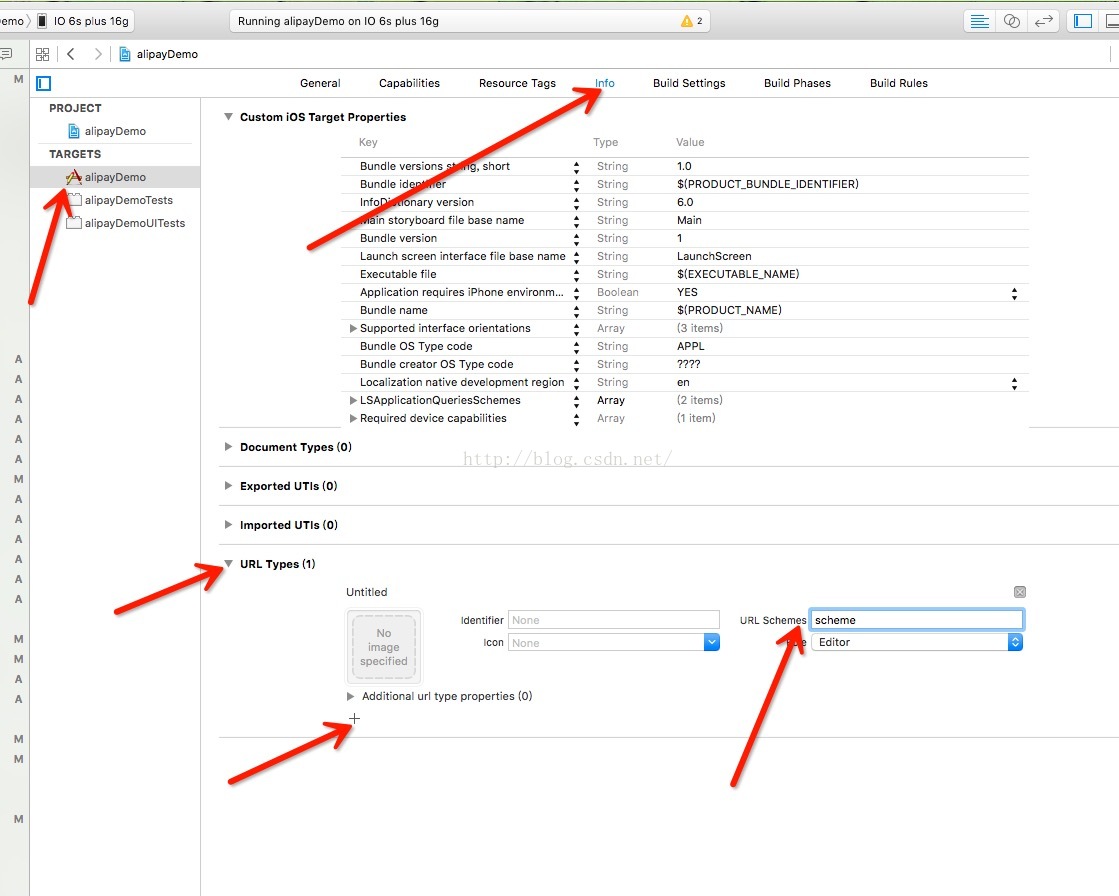Show the assistant editor
The width and height of the screenshot is (1119, 896).
[1011, 21]
